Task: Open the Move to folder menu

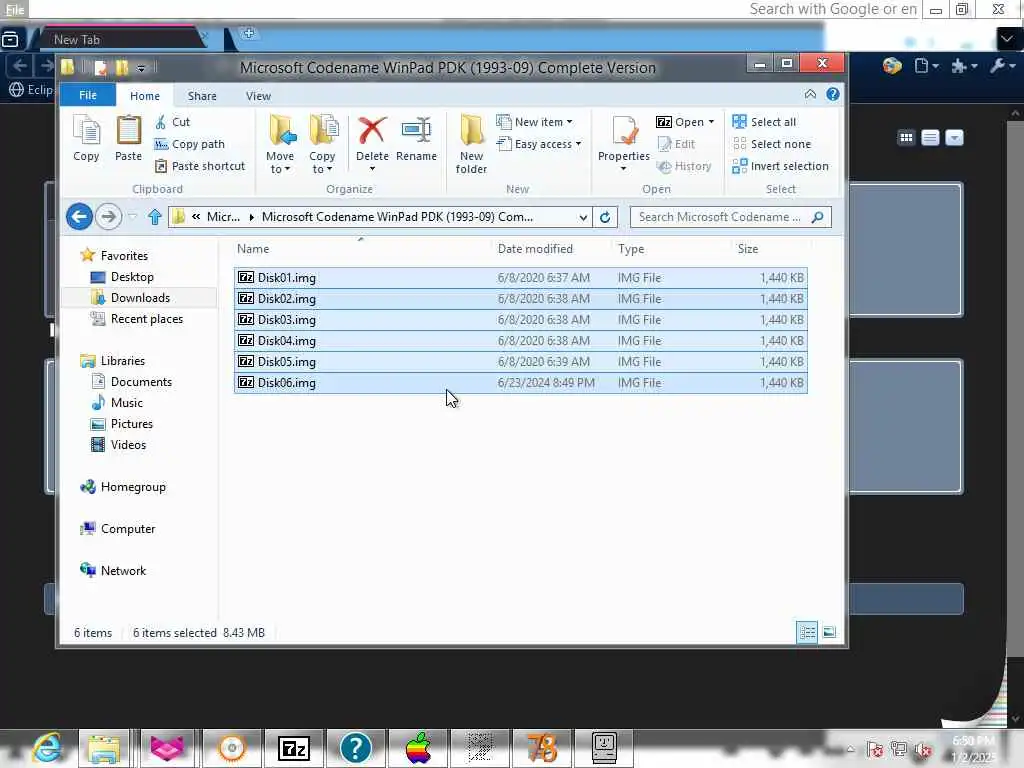Action: tap(280, 144)
